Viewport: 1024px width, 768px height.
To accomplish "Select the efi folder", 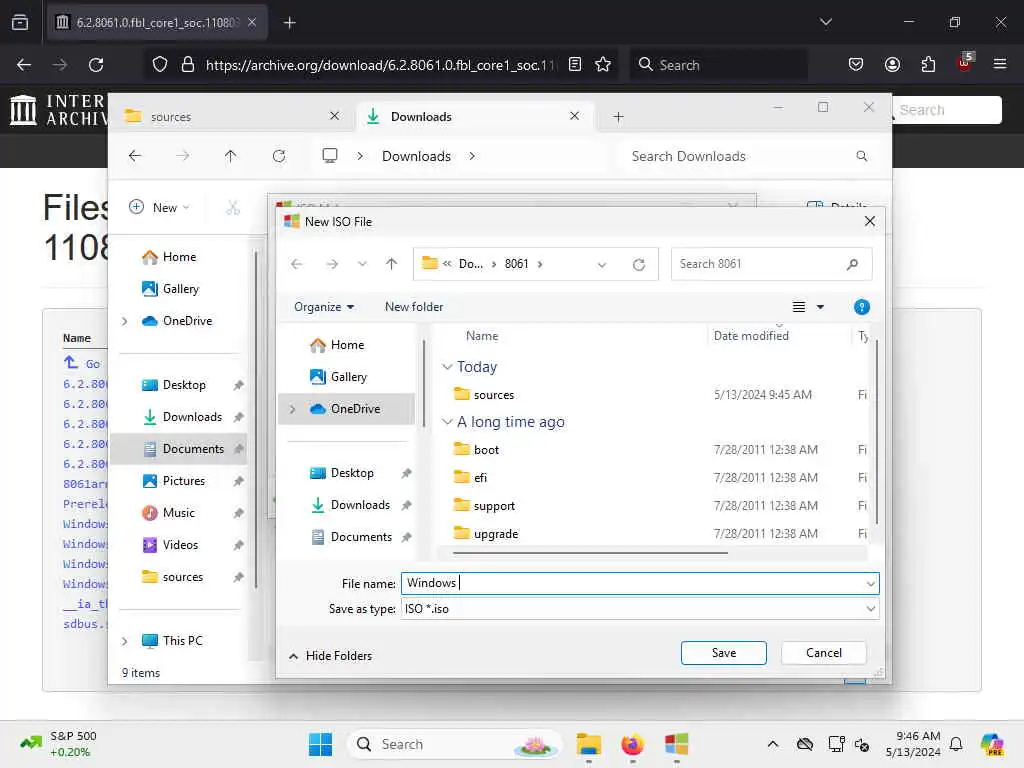I will [x=480, y=477].
